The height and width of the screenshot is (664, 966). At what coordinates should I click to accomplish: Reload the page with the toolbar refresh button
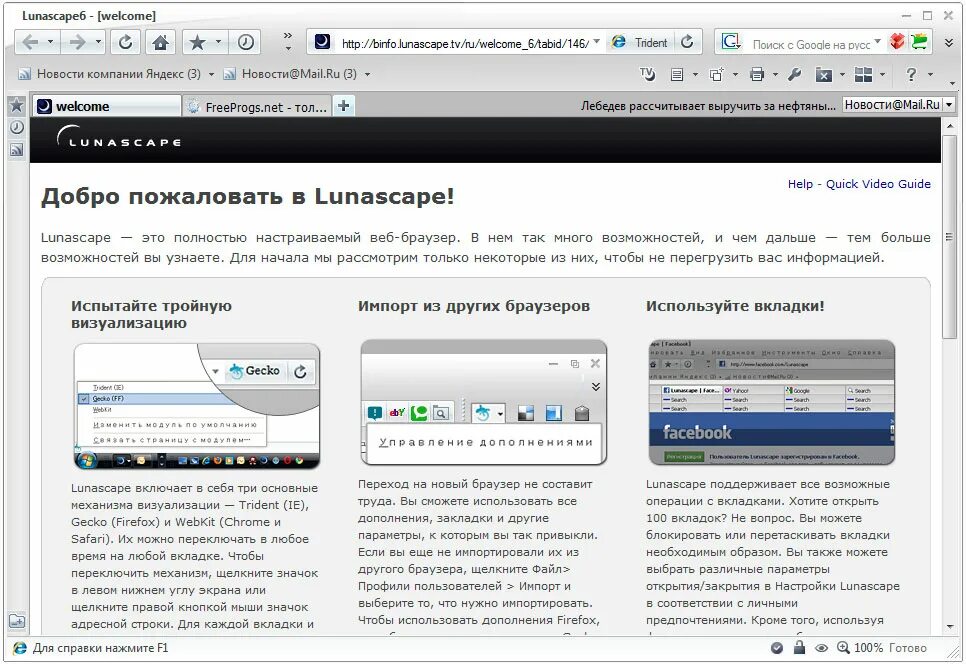click(x=125, y=42)
